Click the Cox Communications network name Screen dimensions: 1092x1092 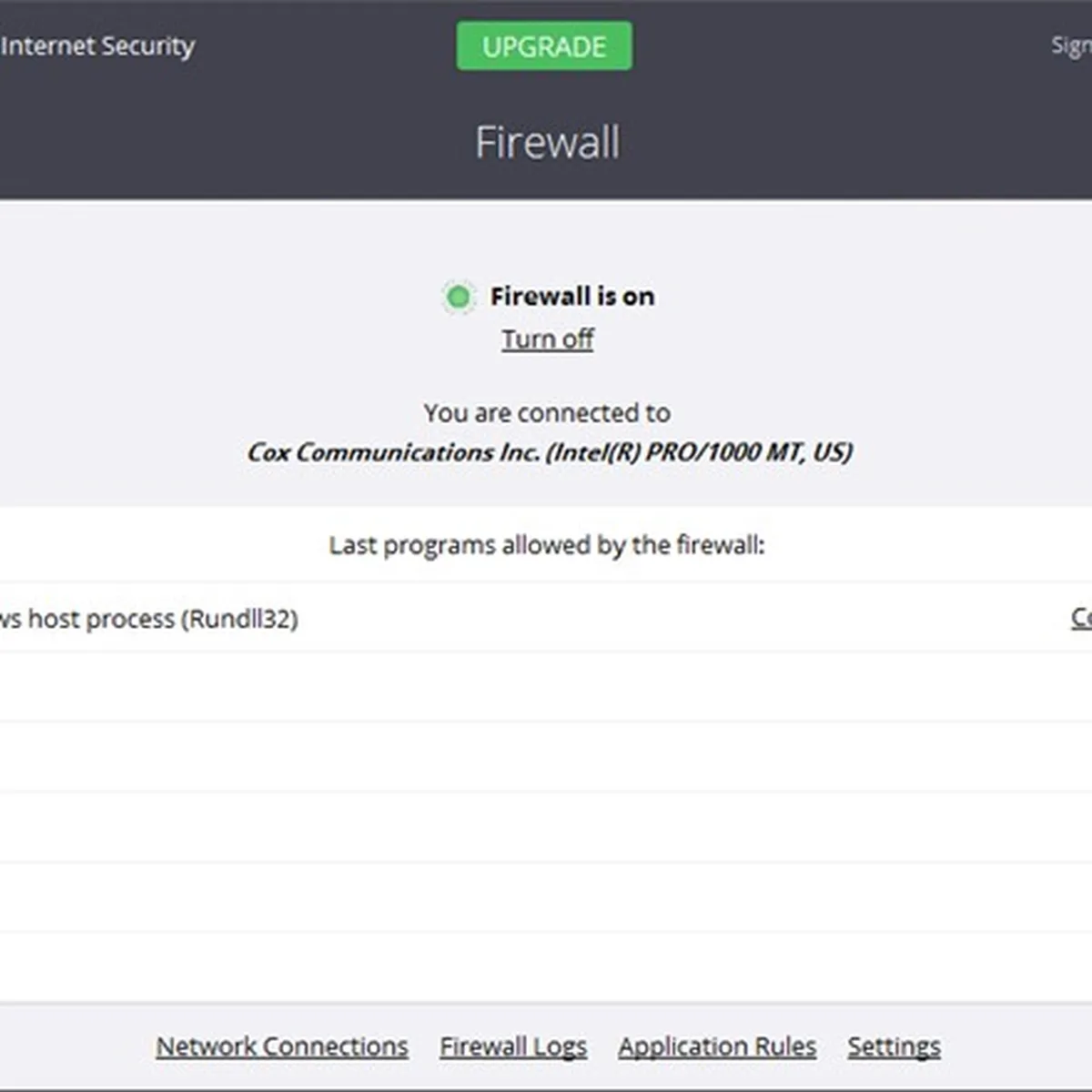tap(549, 452)
